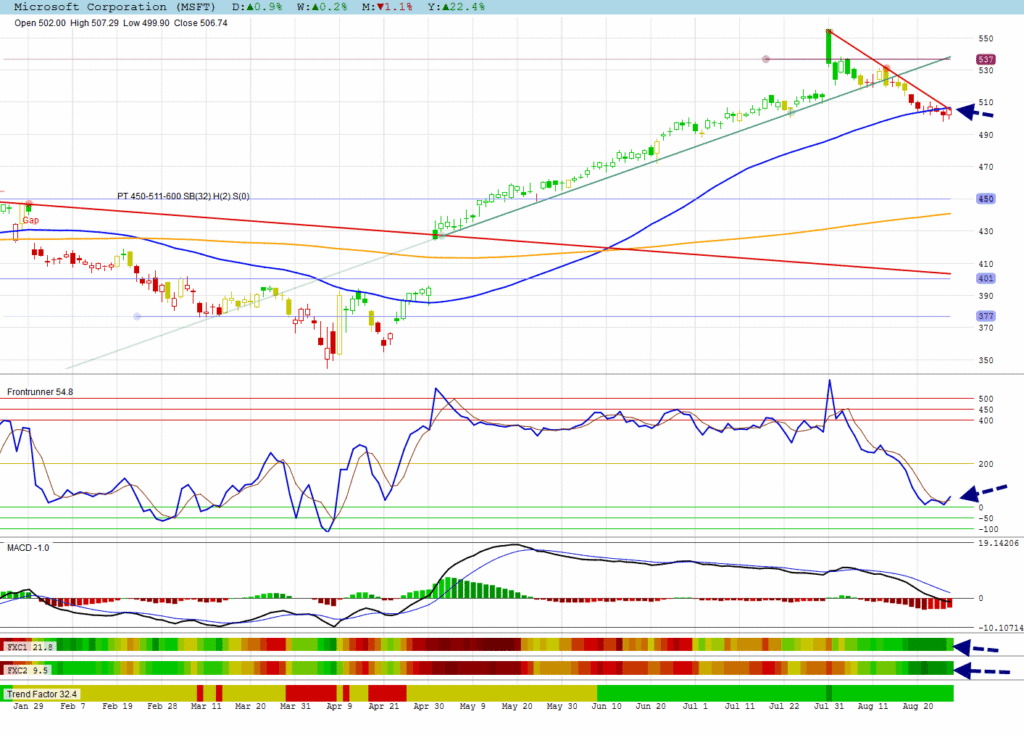Screen dimensions: 1024x735
Task: Click the 550 price axis value
Action: pos(985,39)
